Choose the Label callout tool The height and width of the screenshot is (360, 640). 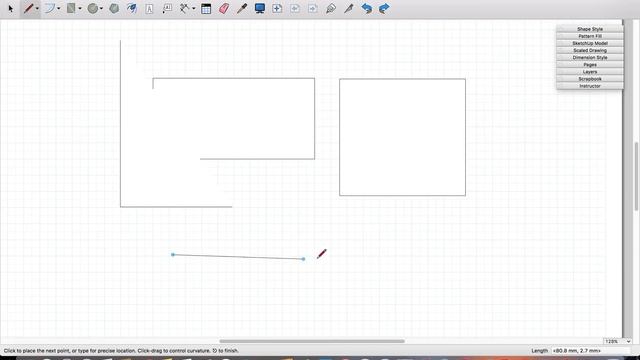pos(167,9)
